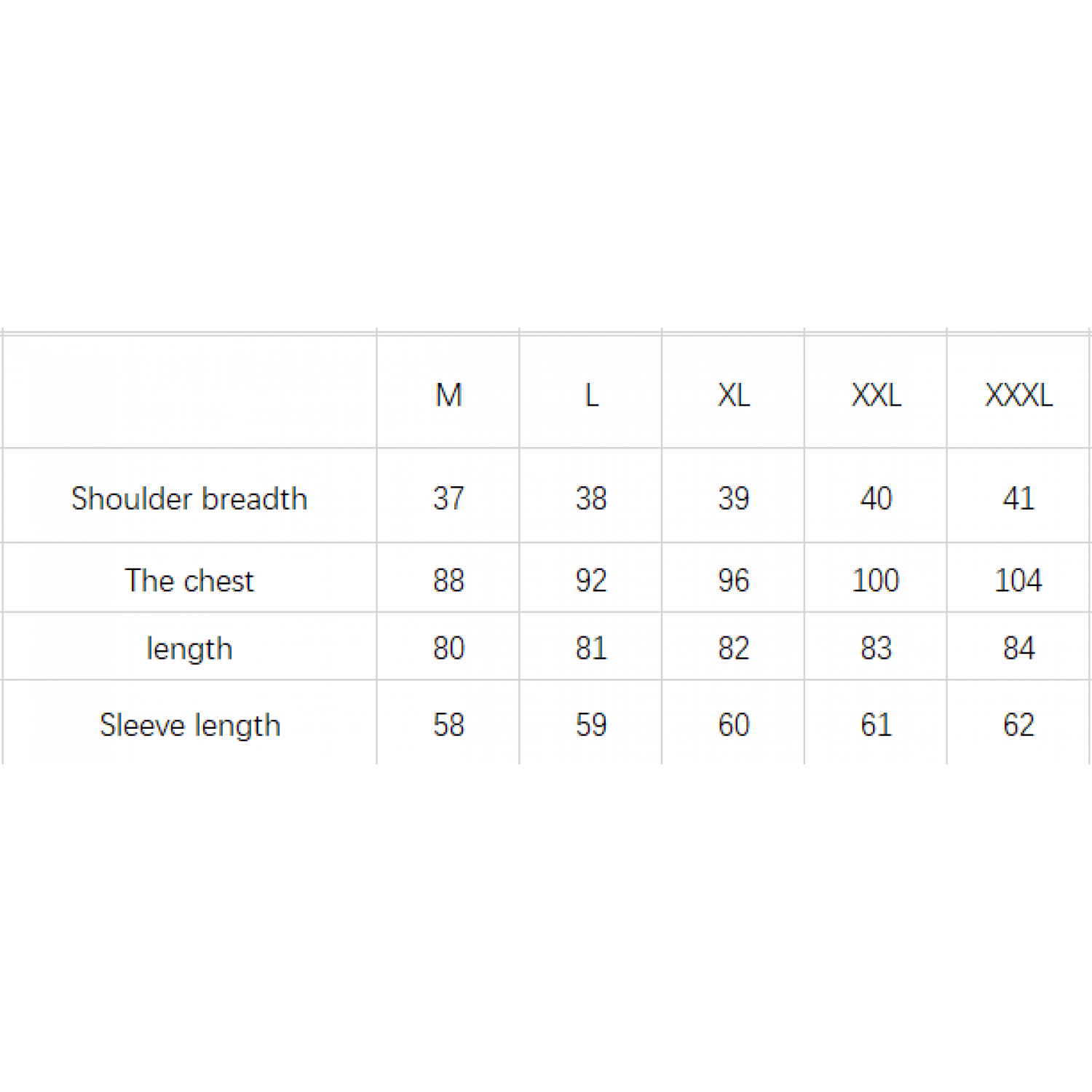Select the Shoulder breadth row label
This screenshot has height=1092, width=1092.
(189, 499)
